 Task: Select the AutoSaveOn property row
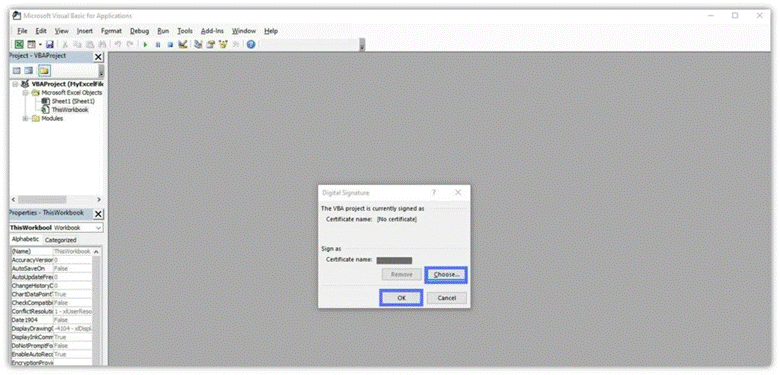[51, 269]
